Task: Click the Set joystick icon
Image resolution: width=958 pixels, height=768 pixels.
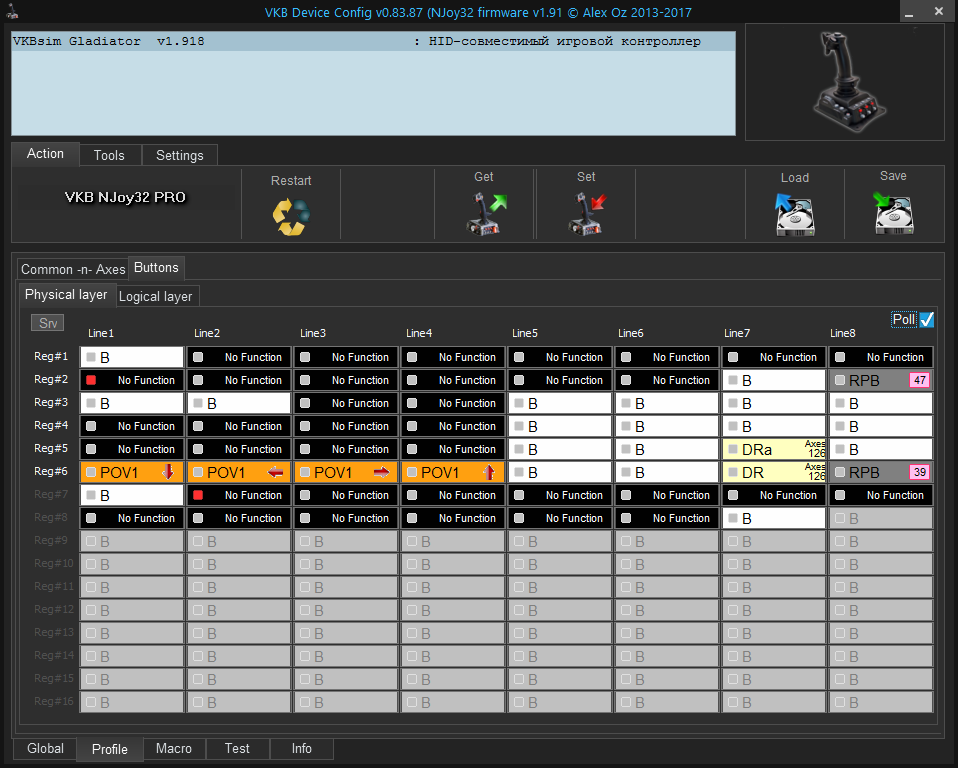Action: (x=587, y=214)
